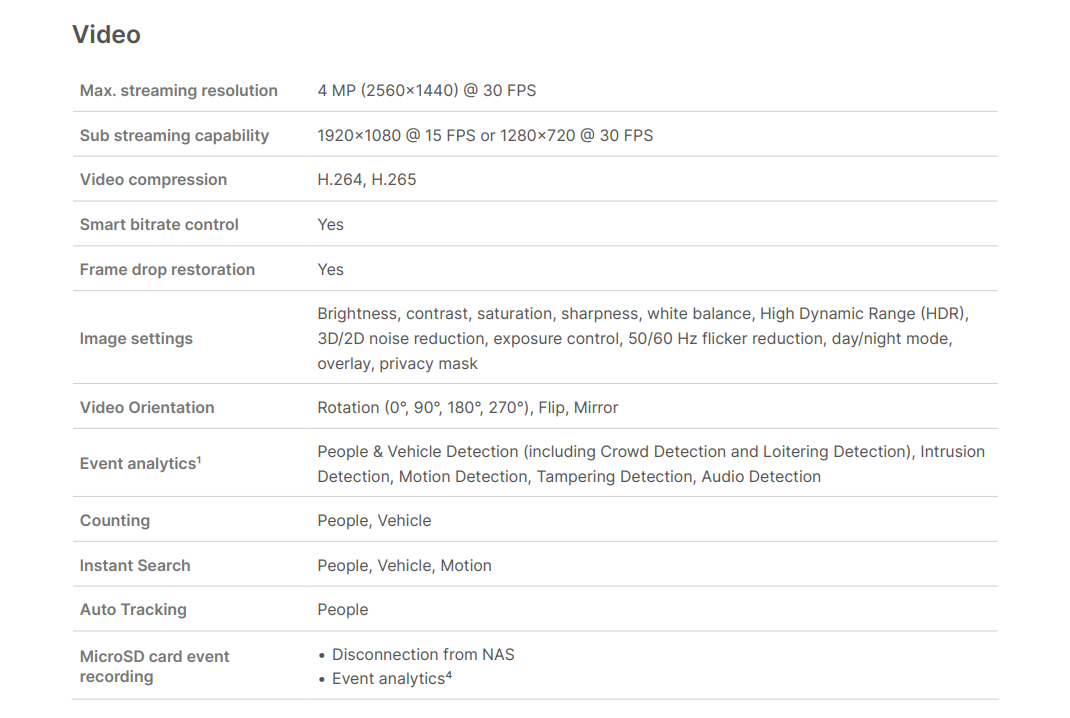Click the Video section heading
The width and height of the screenshot is (1070, 718).
pyautogui.click(x=106, y=35)
